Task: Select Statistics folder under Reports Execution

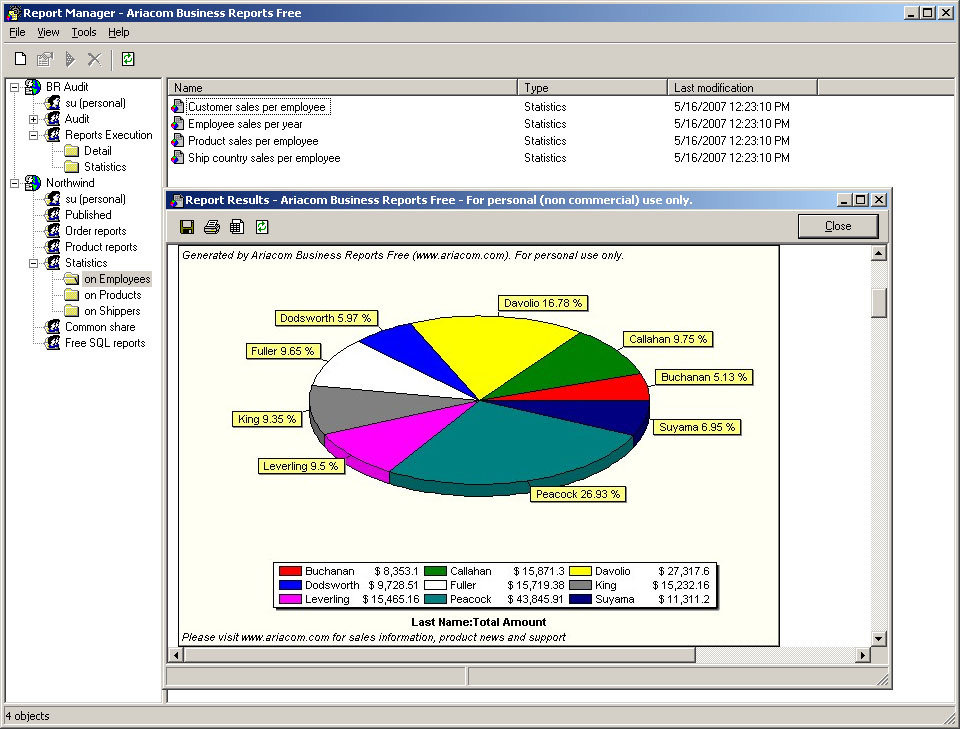Action: (x=105, y=167)
